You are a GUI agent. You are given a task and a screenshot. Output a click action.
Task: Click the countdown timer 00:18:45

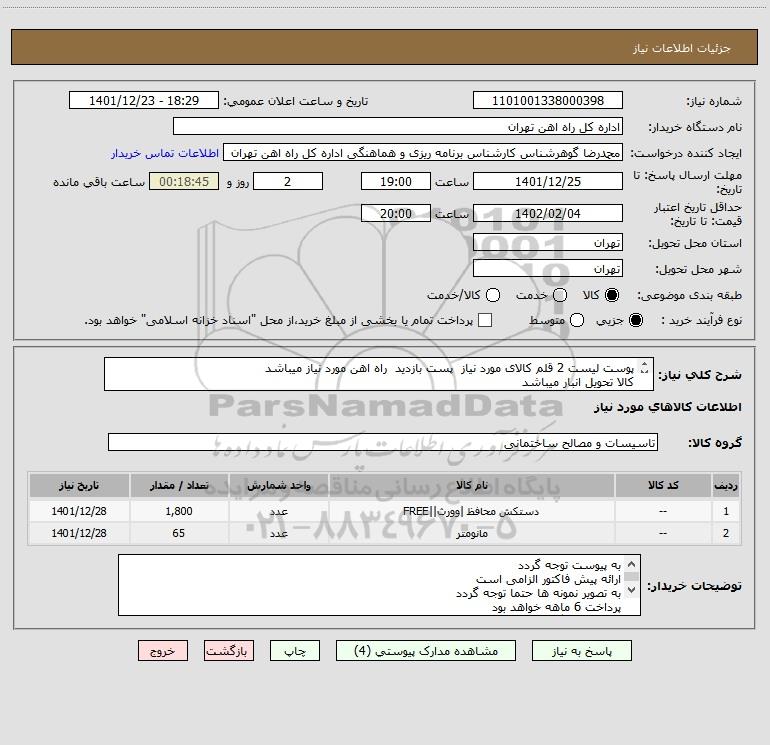tap(184, 181)
